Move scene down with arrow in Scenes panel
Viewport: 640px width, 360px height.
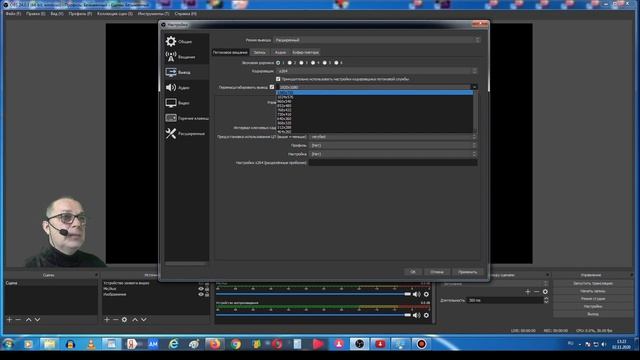pyautogui.click(x=37, y=320)
